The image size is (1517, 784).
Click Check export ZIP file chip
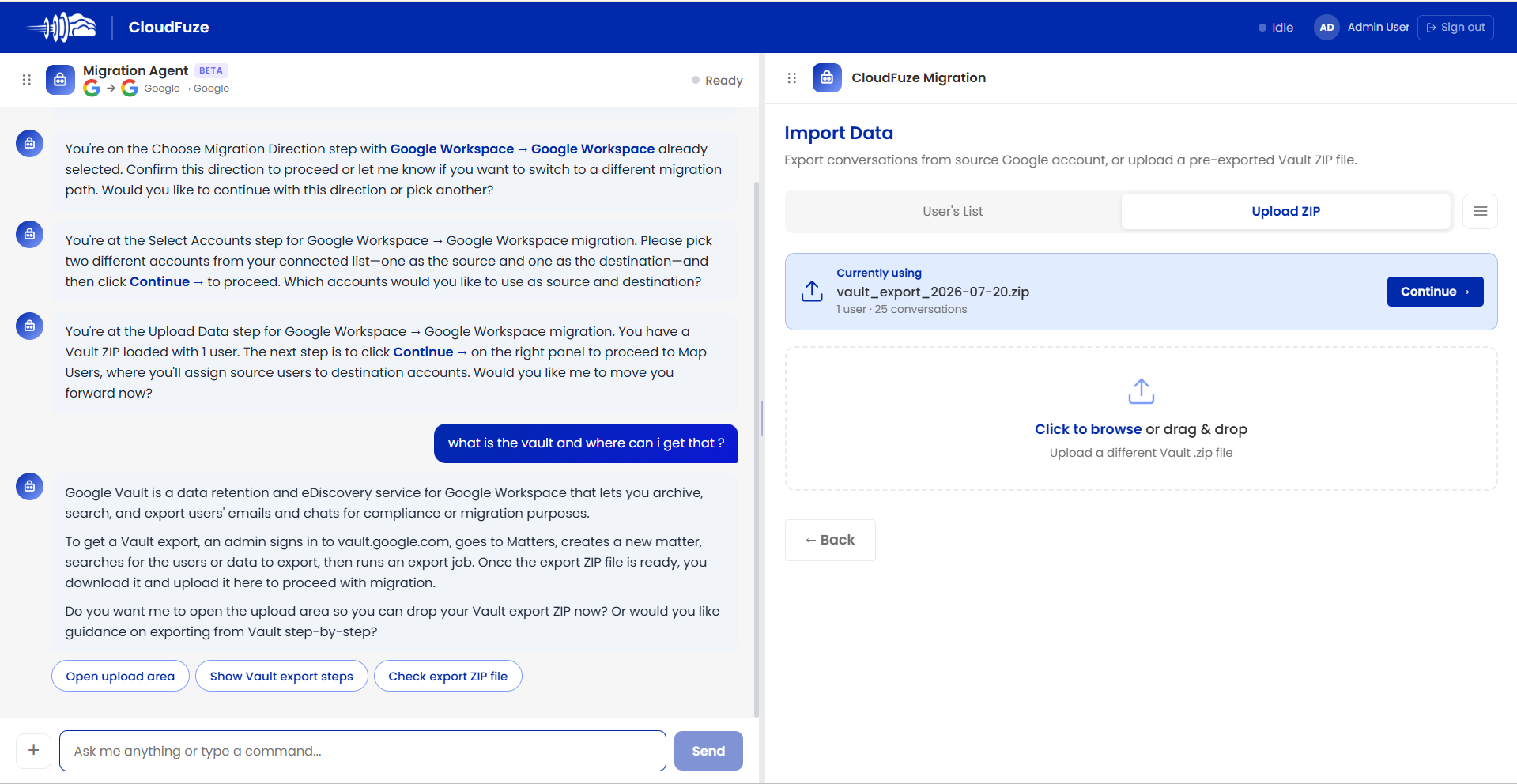pos(447,676)
